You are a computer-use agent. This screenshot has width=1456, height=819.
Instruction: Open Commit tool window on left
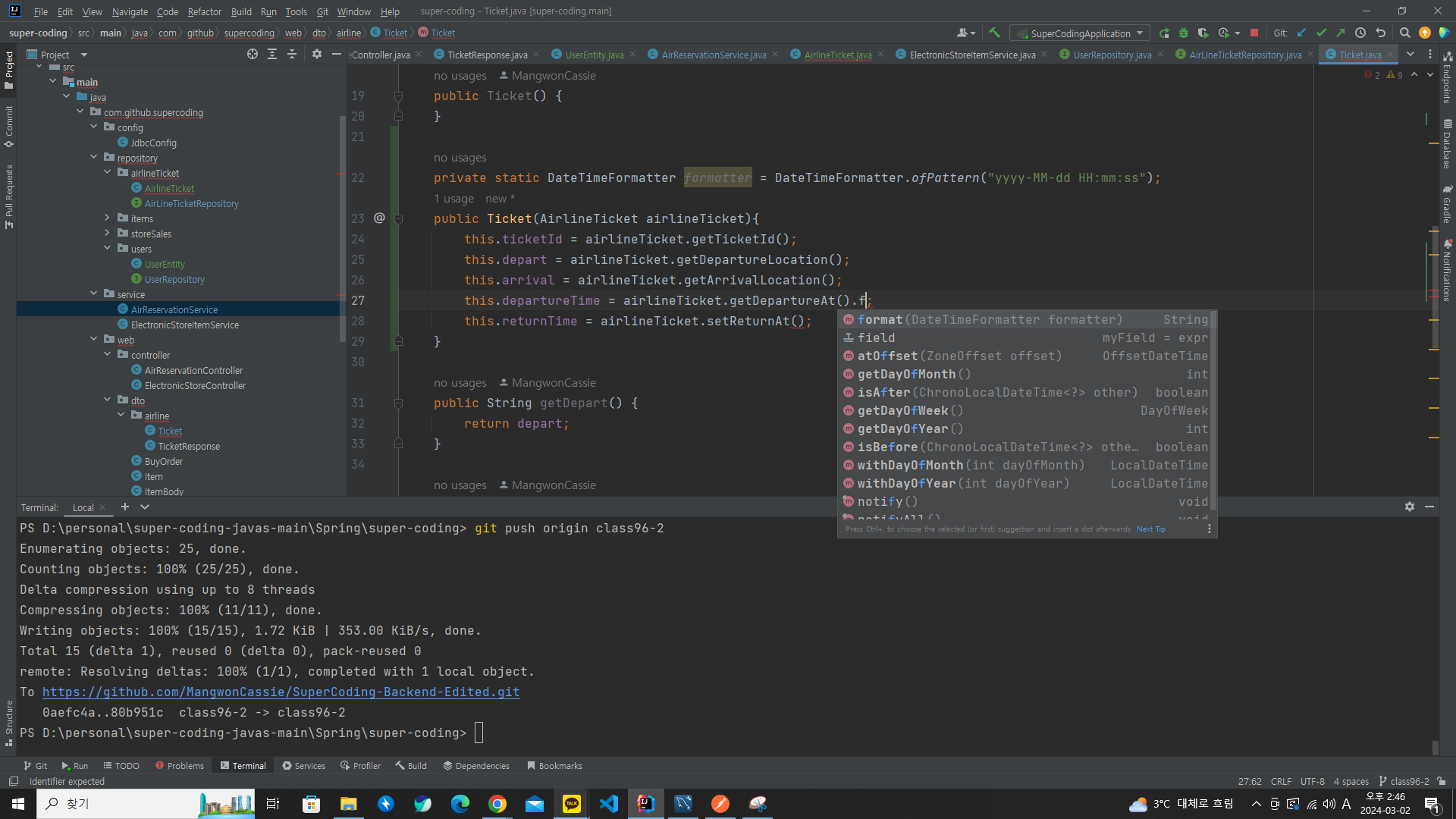point(9,127)
